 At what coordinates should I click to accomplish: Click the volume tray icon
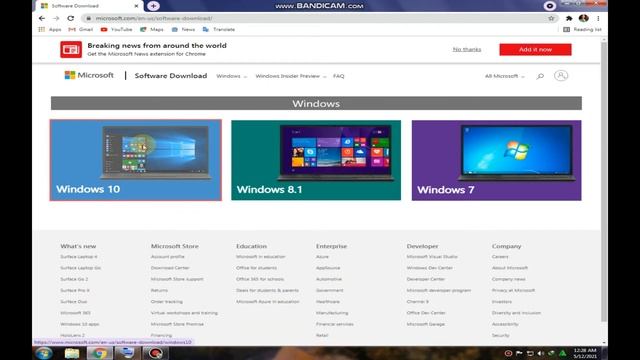coord(540,353)
